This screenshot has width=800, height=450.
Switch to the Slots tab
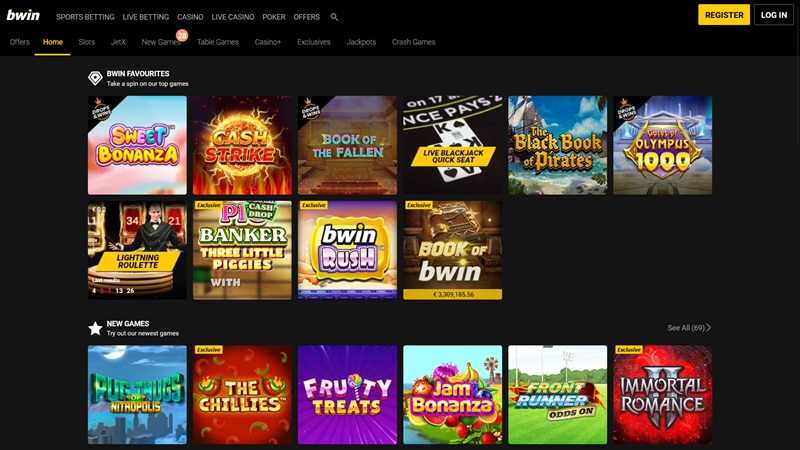(87, 42)
